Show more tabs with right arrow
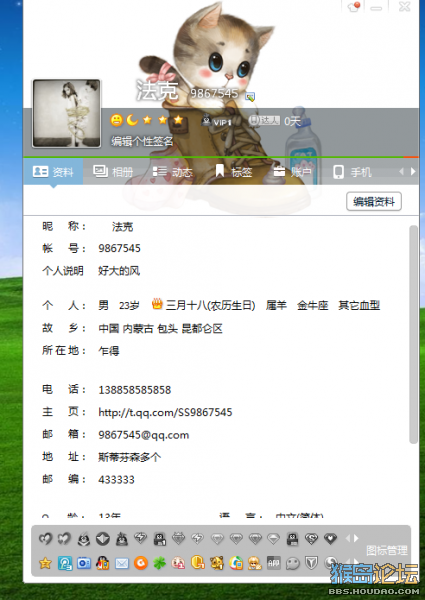Screen dimensions: 425x600 pyautogui.click(x=413, y=171)
